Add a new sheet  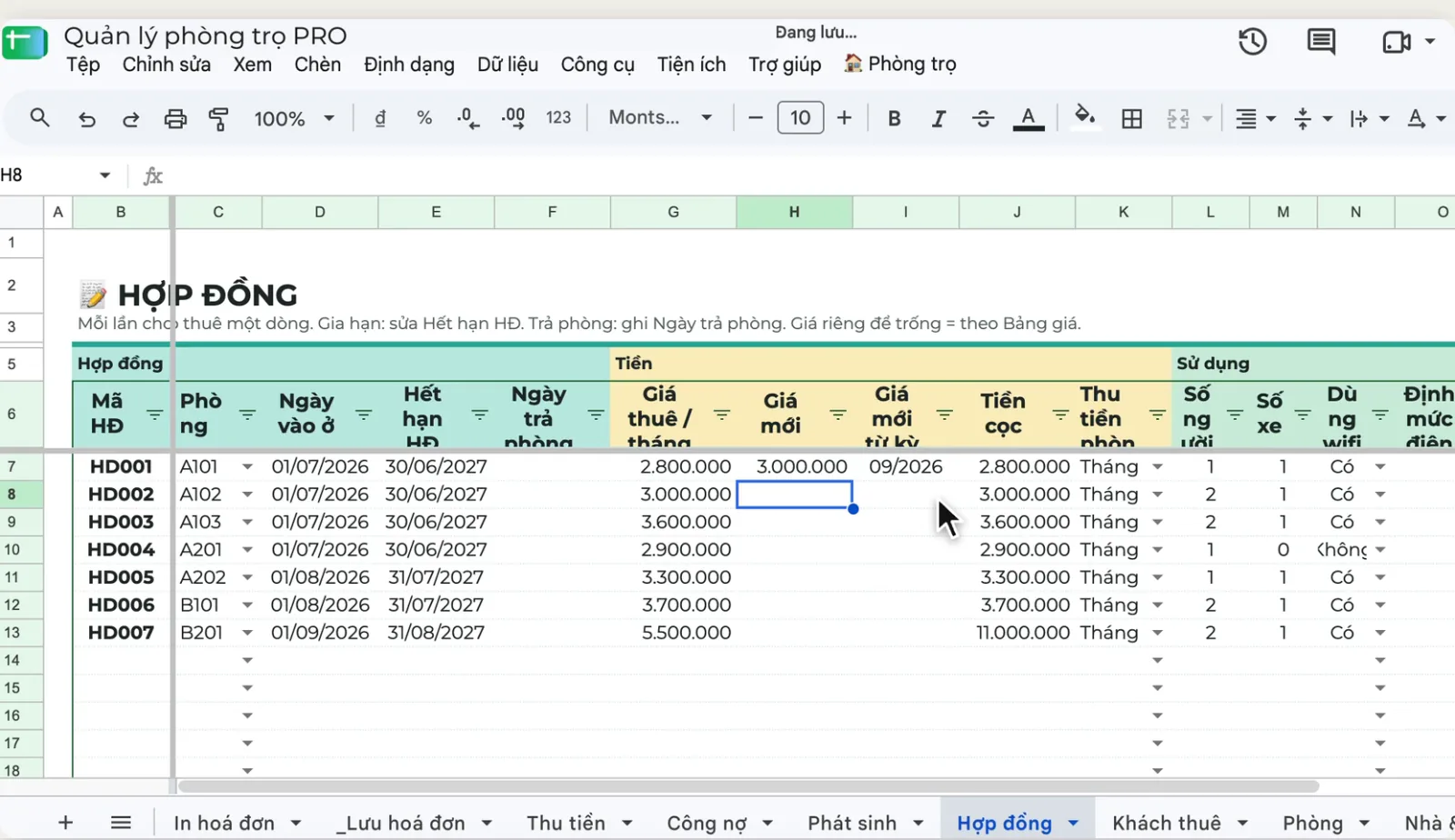[65, 823]
